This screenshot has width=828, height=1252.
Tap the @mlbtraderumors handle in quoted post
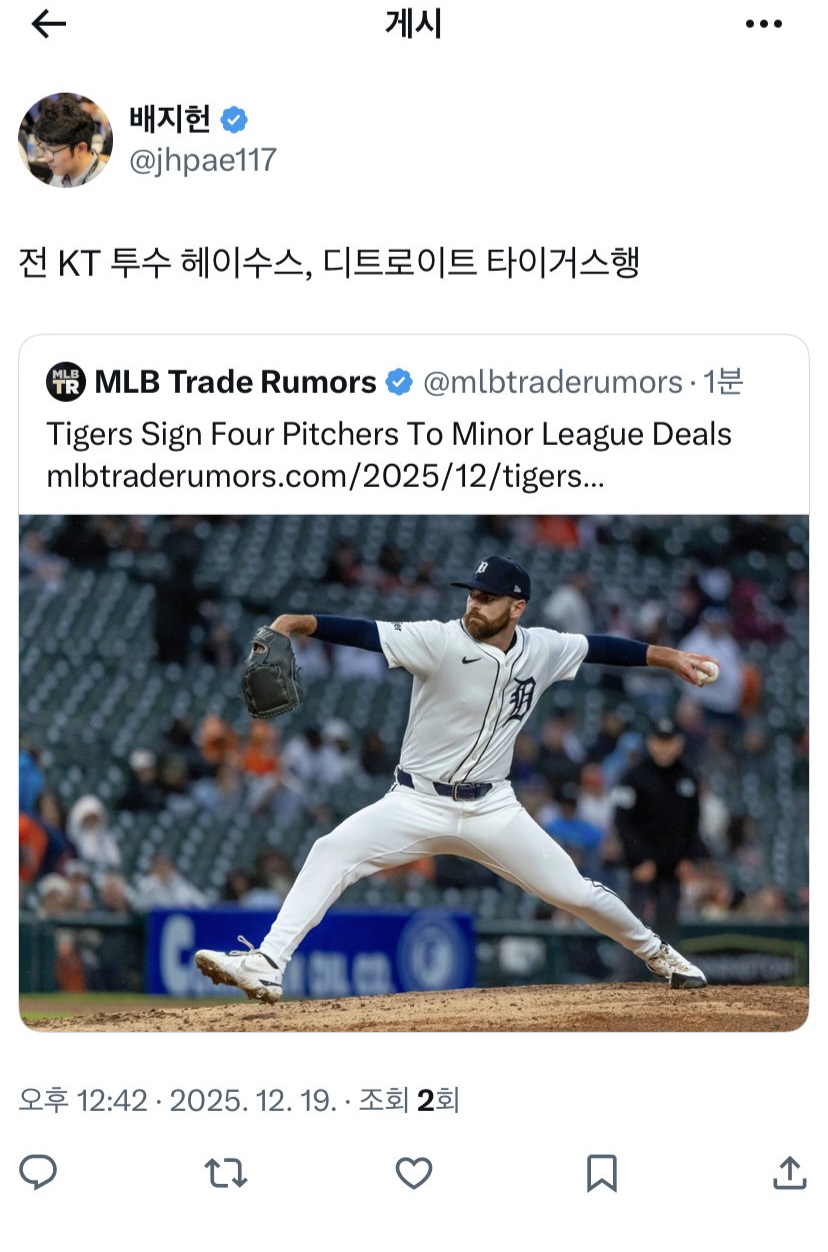tap(553, 382)
